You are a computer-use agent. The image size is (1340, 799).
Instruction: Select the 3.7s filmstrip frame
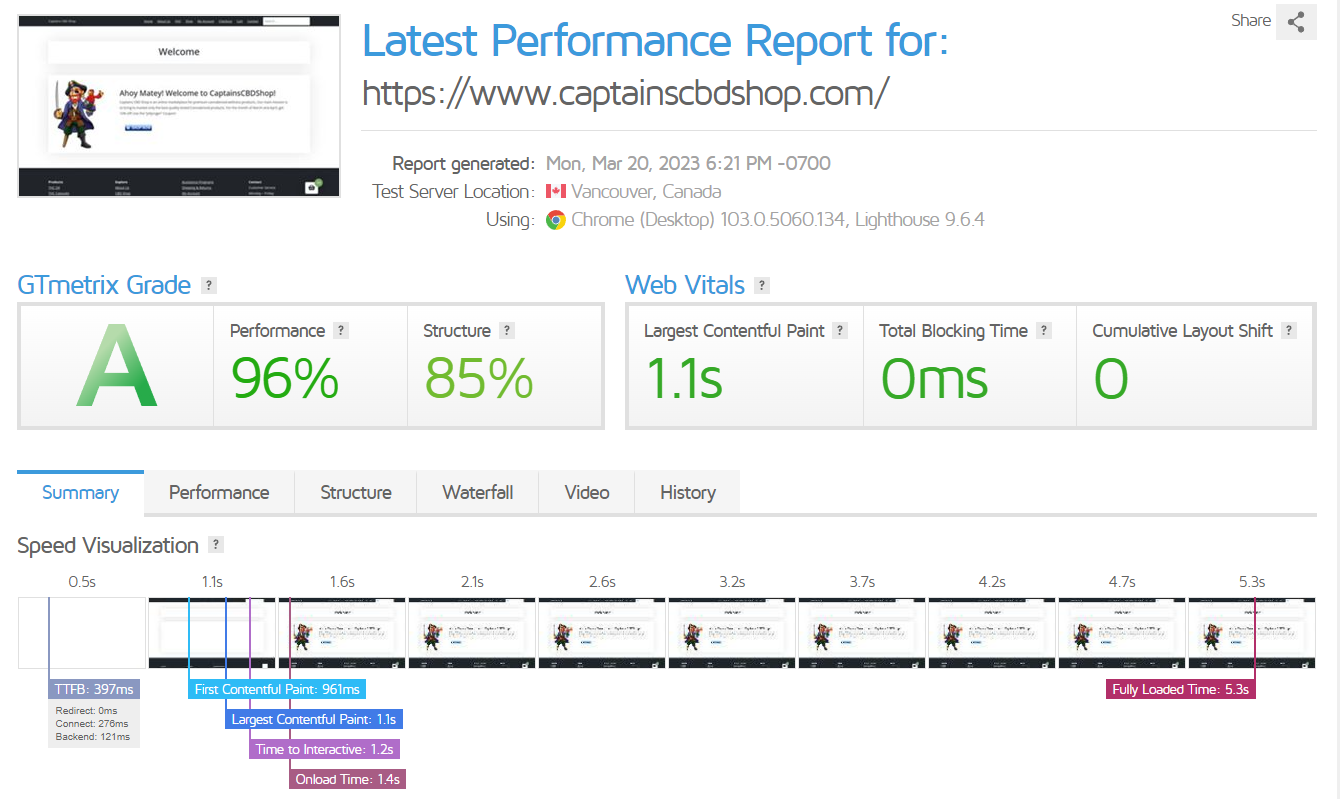coord(862,633)
